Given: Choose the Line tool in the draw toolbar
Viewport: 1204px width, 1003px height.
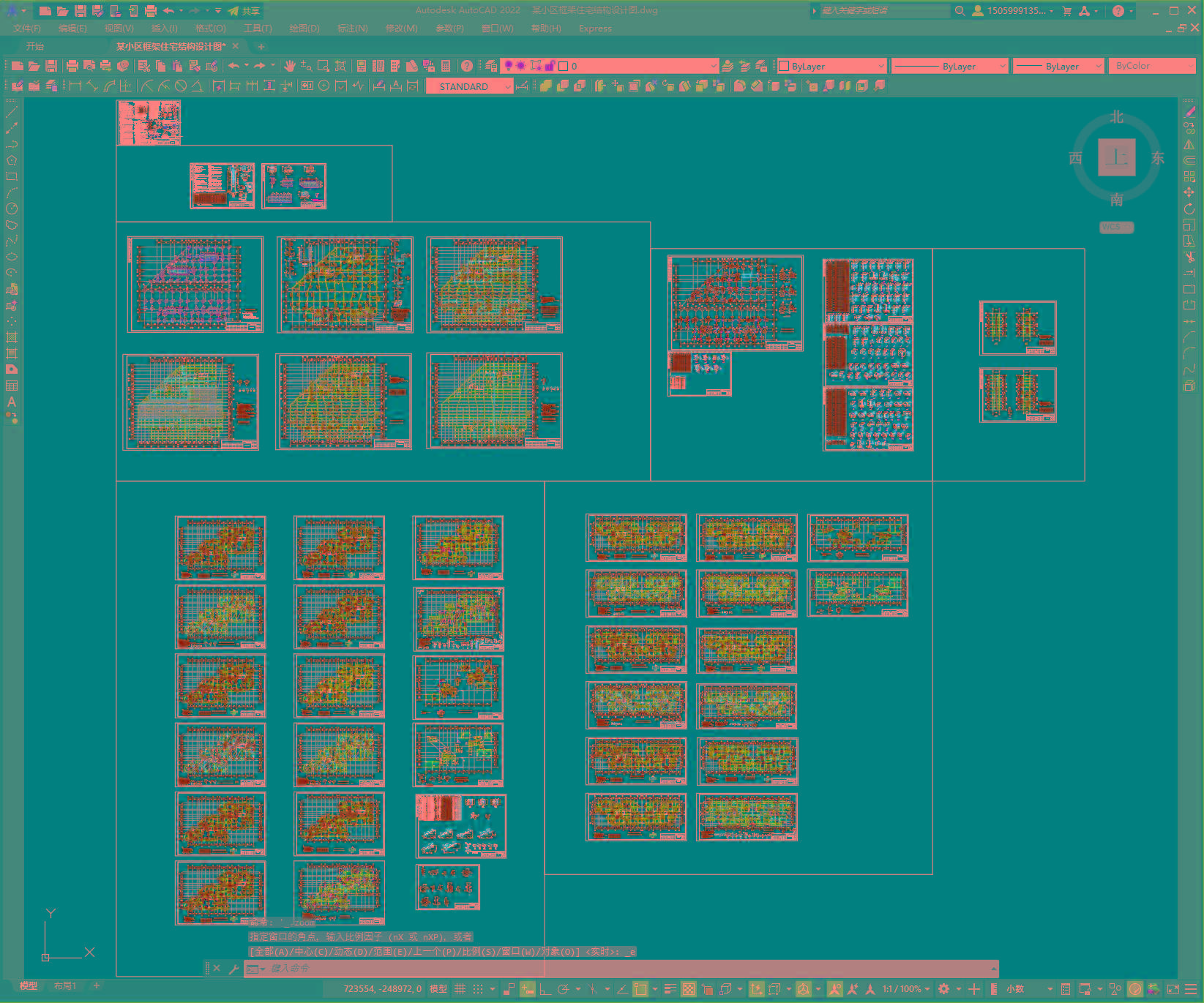Looking at the screenshot, I should [12, 112].
